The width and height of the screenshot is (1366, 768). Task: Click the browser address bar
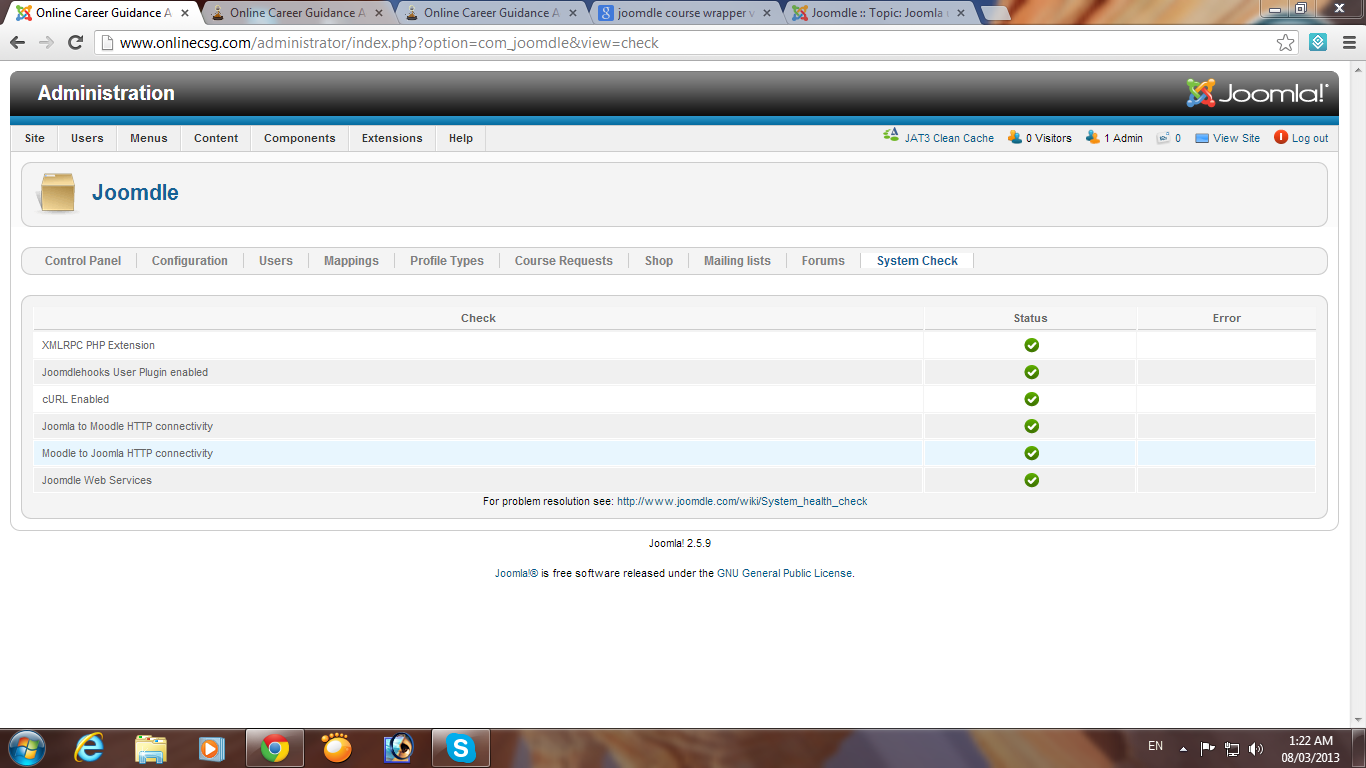click(685, 43)
